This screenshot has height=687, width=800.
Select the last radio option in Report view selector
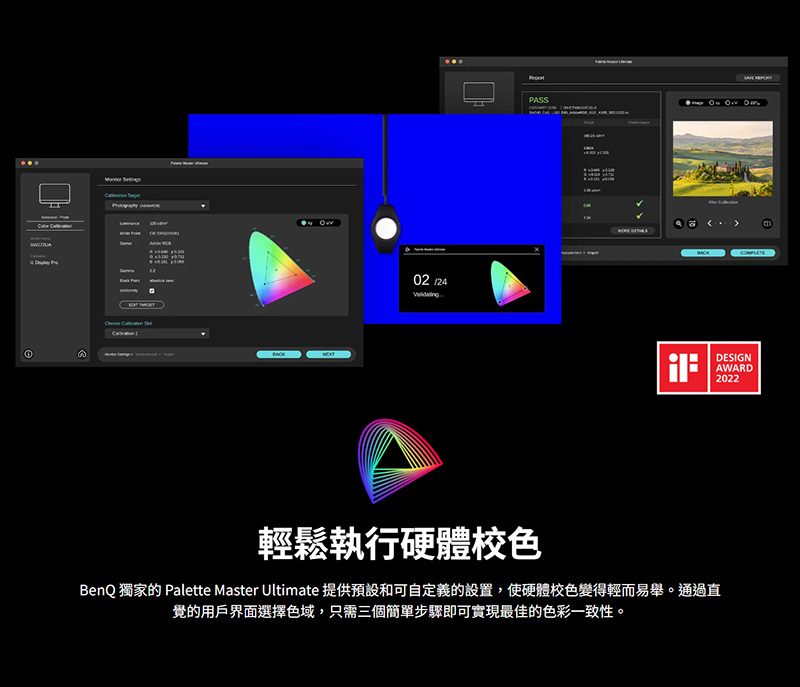(x=746, y=103)
